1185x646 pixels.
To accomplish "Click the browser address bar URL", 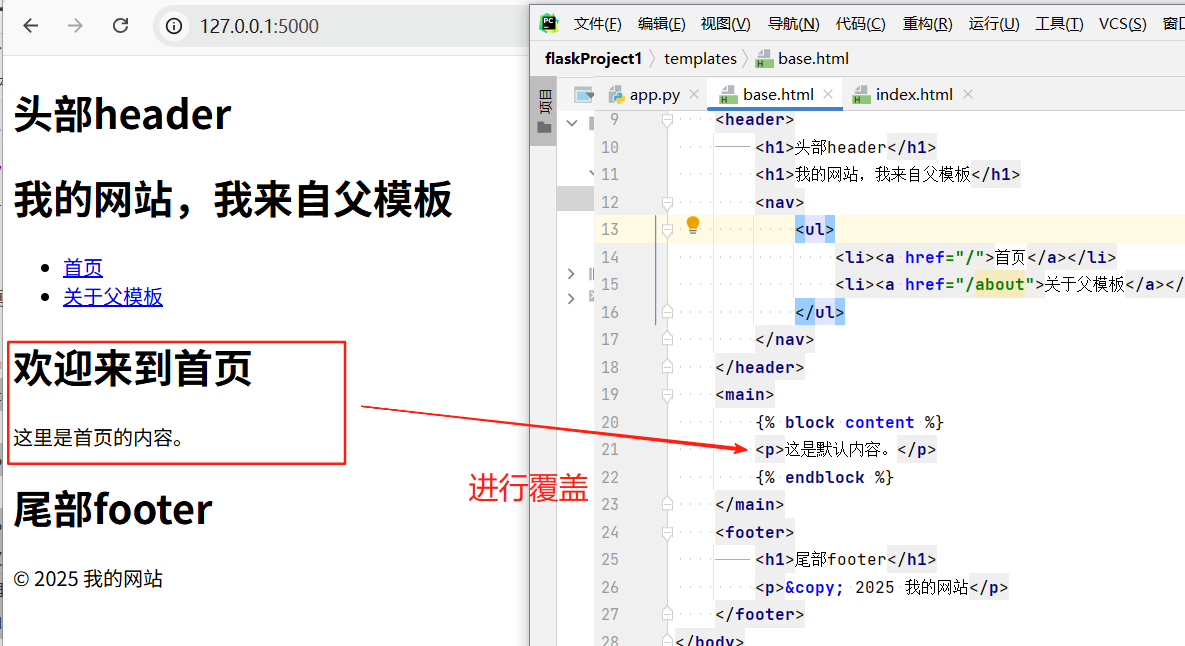I will (x=259, y=26).
